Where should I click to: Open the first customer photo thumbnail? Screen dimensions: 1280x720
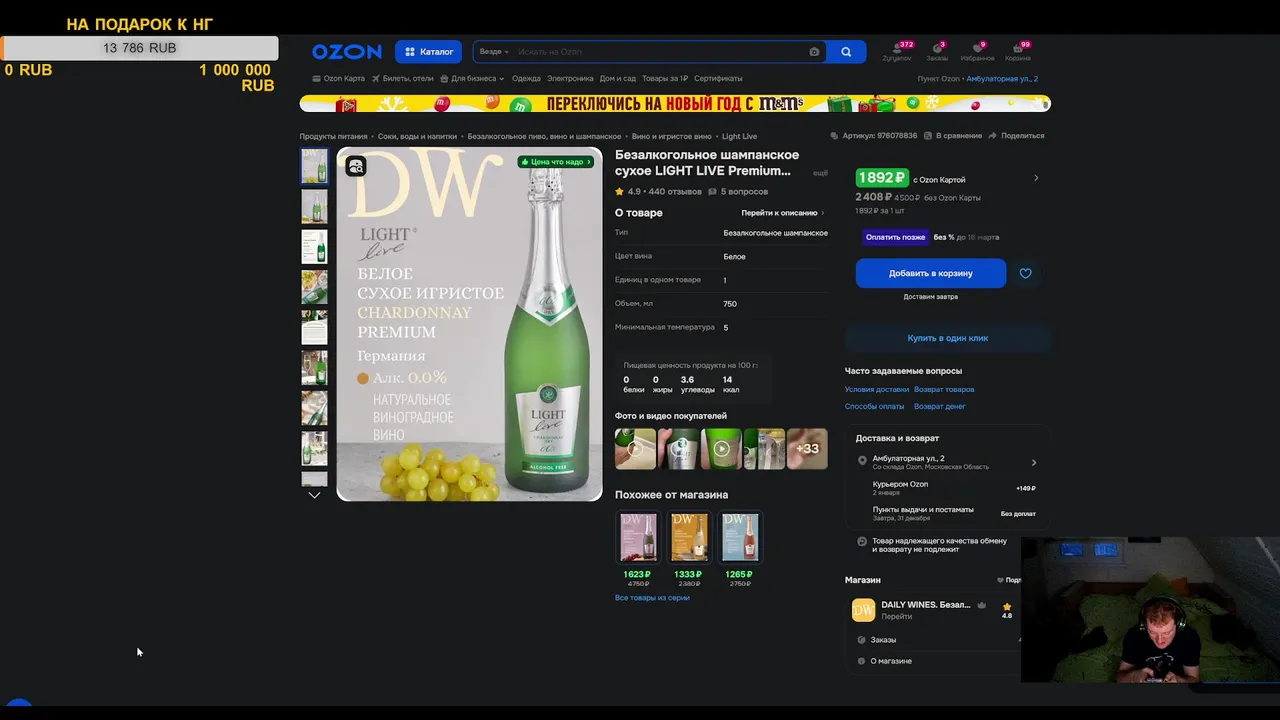(x=635, y=449)
